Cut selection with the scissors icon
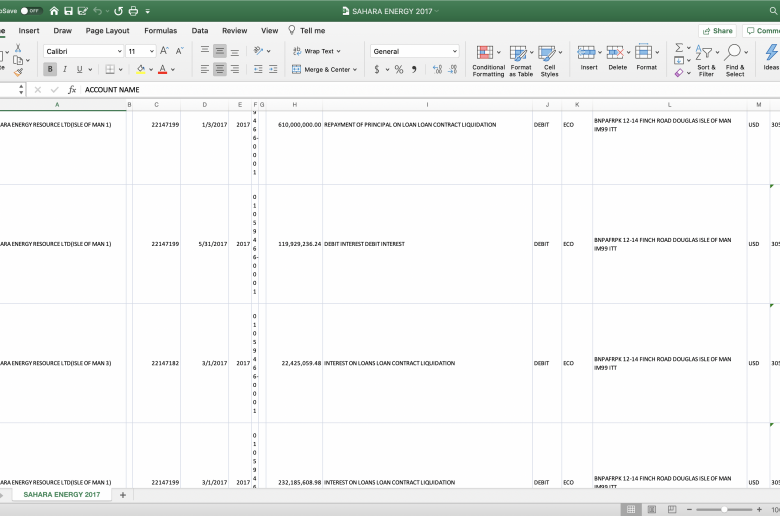The image size is (780, 516). (x=18, y=48)
